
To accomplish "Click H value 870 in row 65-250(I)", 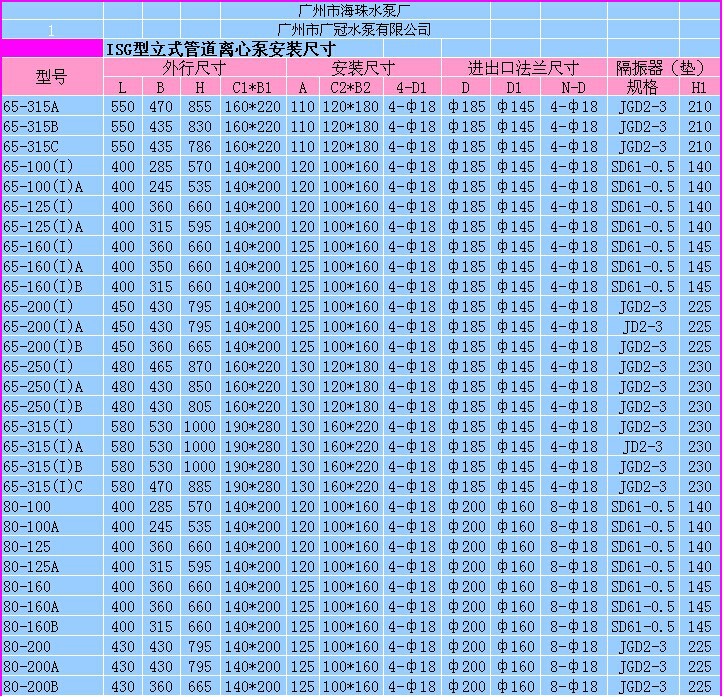I will (x=200, y=367).
